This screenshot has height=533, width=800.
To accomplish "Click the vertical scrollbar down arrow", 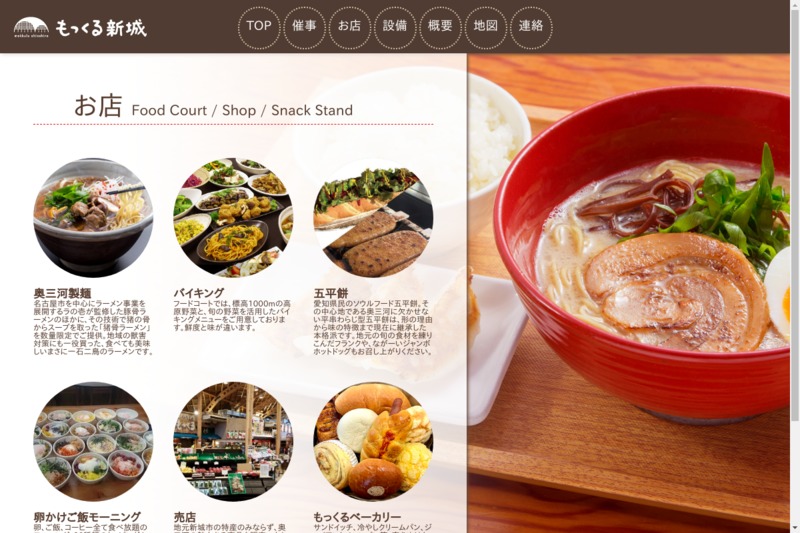I will (795, 528).
